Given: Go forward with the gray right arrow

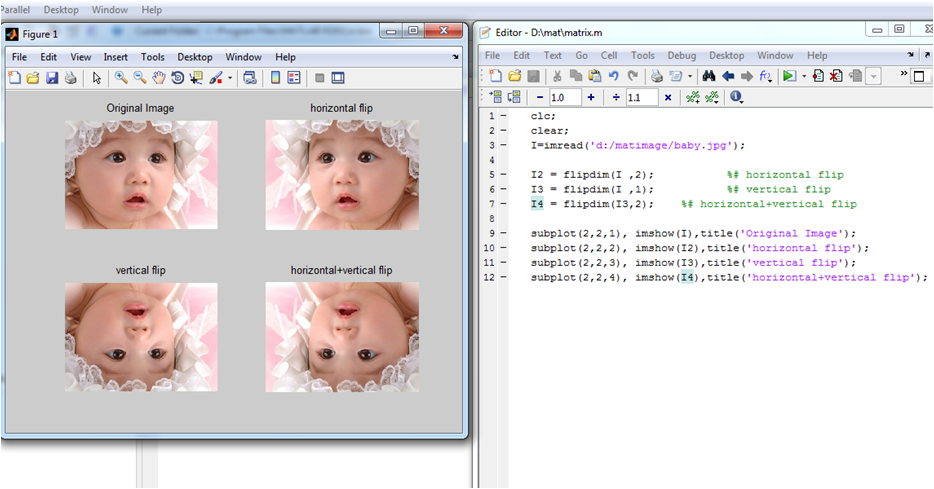Looking at the screenshot, I should pos(746,76).
